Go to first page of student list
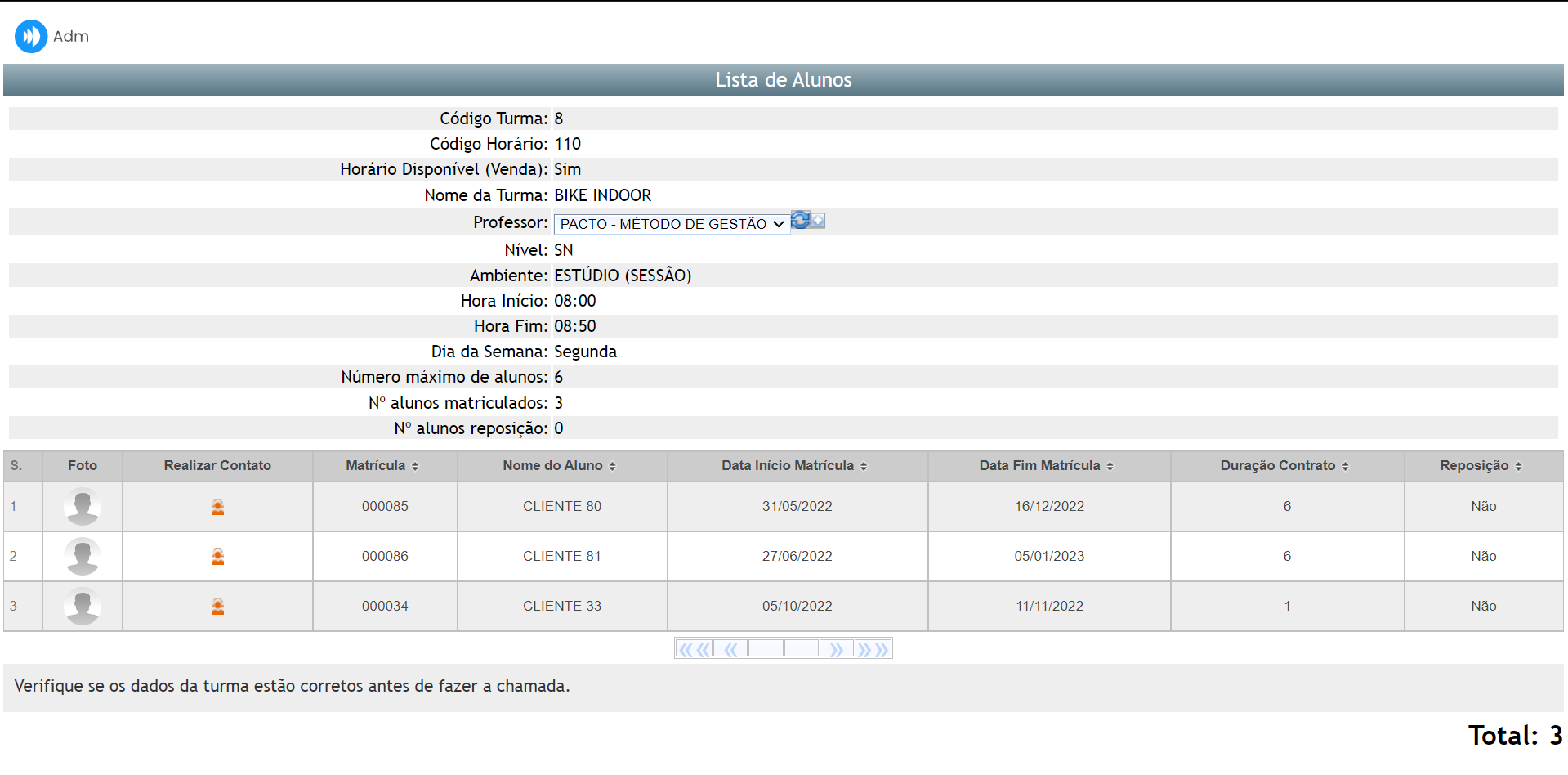 click(x=694, y=649)
